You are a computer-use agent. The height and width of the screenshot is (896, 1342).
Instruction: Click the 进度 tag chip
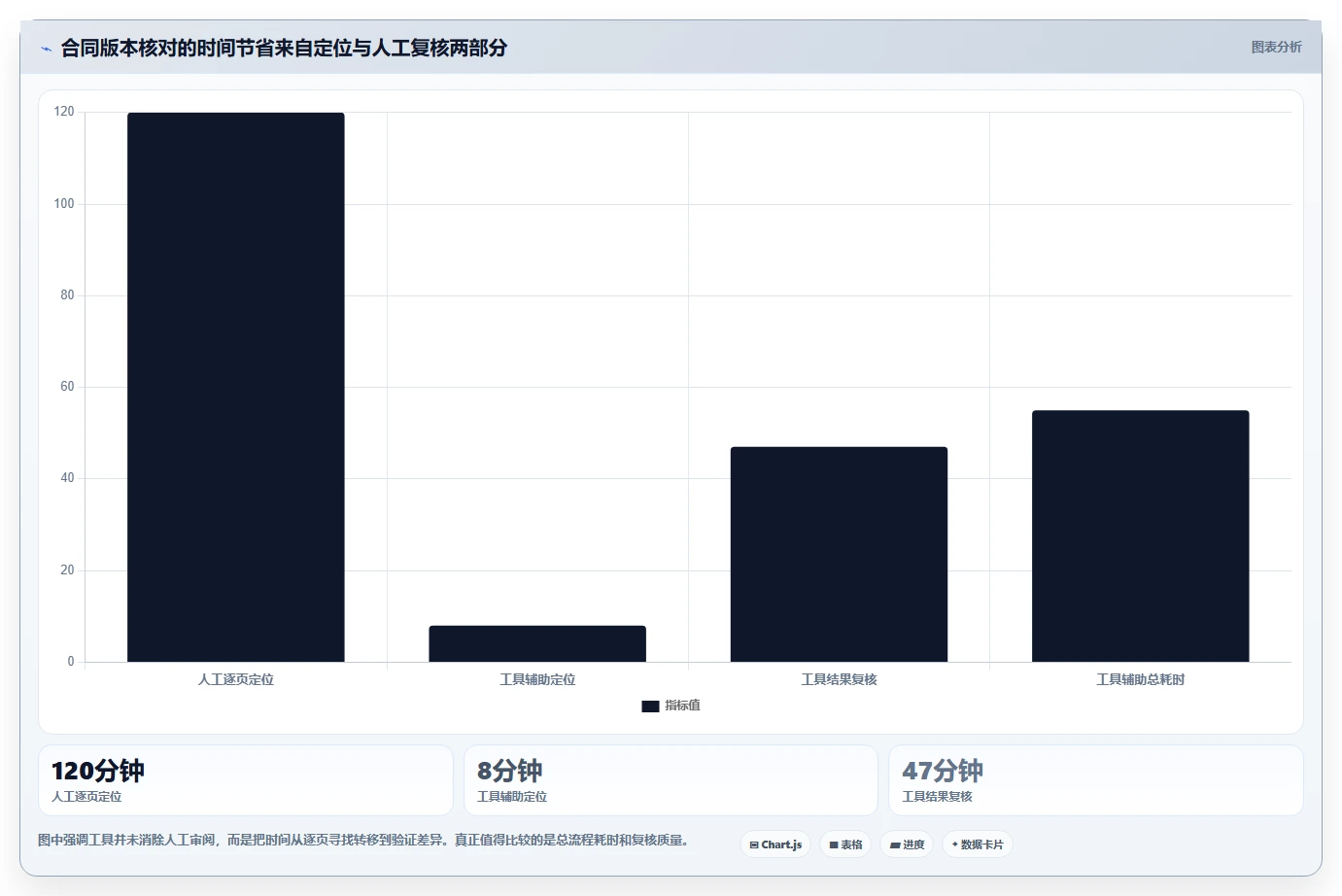point(907,844)
